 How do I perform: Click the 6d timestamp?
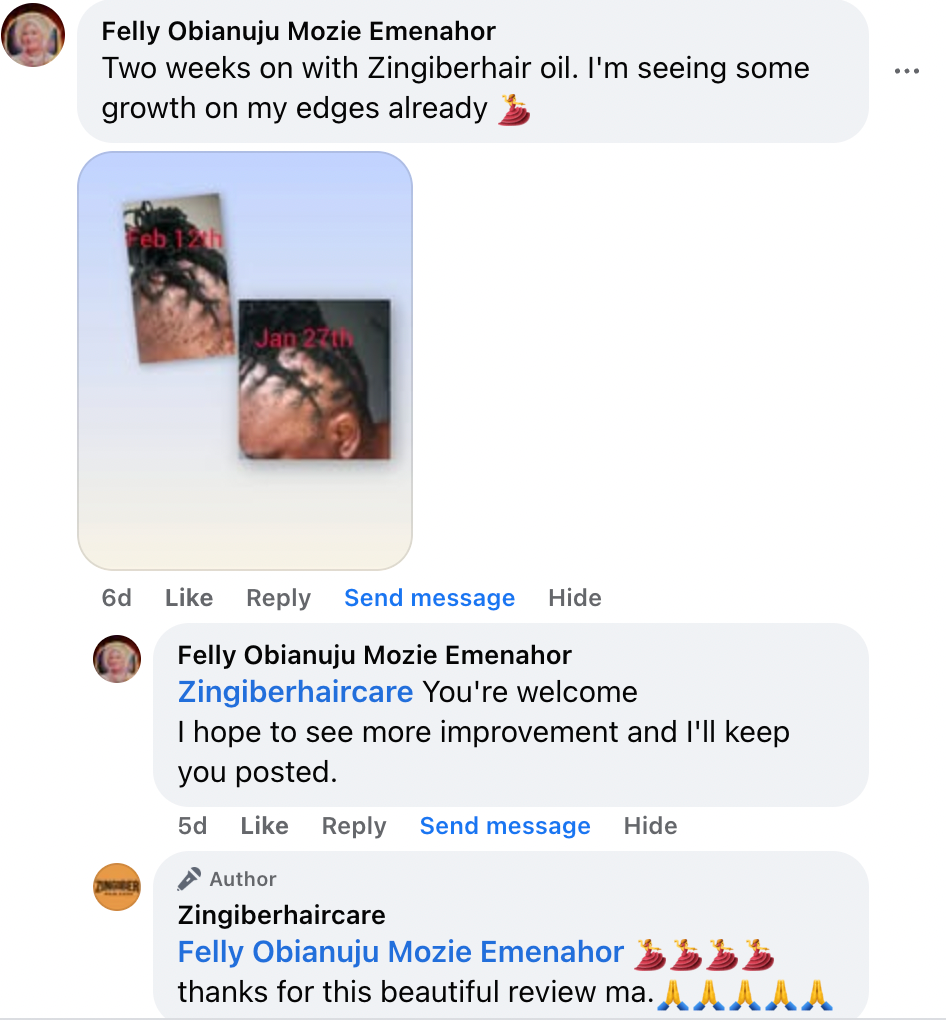(117, 598)
